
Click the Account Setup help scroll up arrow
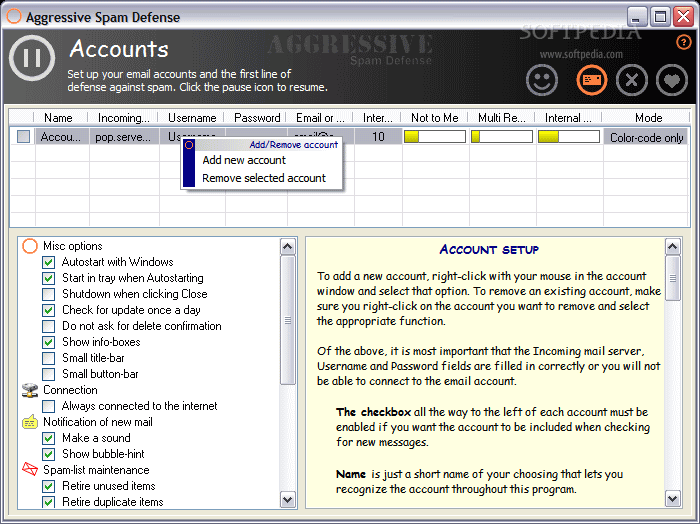[x=673, y=246]
